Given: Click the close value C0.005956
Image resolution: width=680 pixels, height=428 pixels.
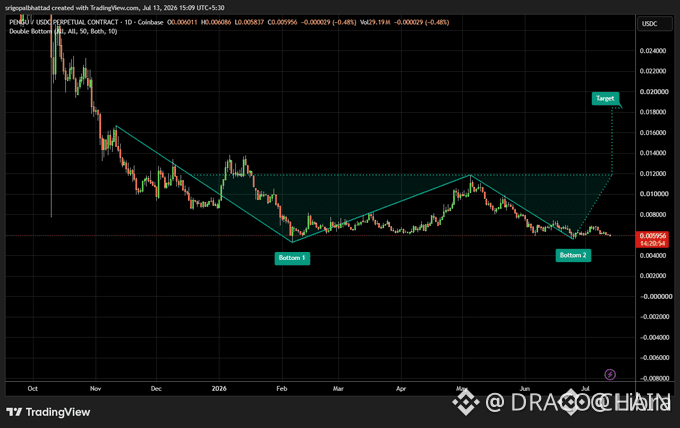Looking at the screenshot, I should [282, 22].
